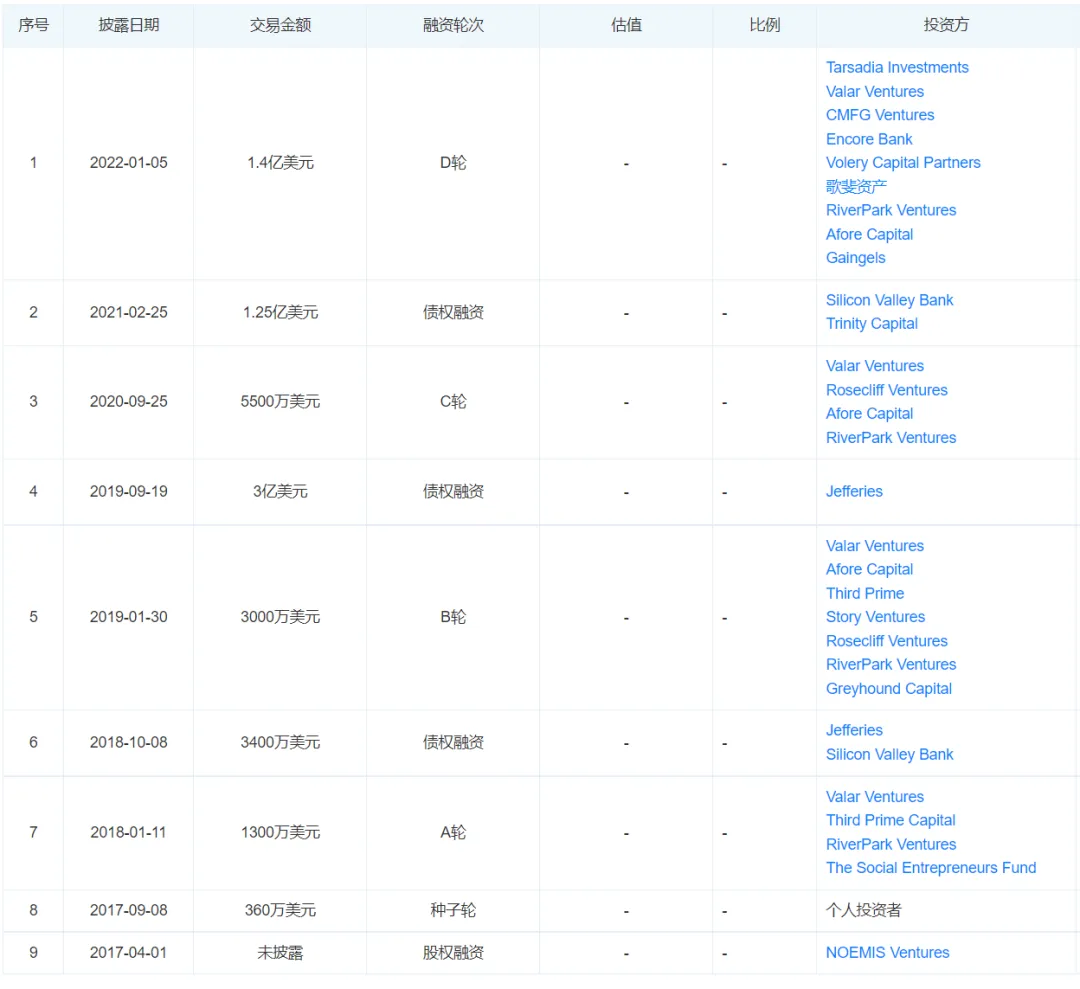Open Tarsadia Investments investor link
The width and height of the screenshot is (1080, 989).
[x=897, y=67]
